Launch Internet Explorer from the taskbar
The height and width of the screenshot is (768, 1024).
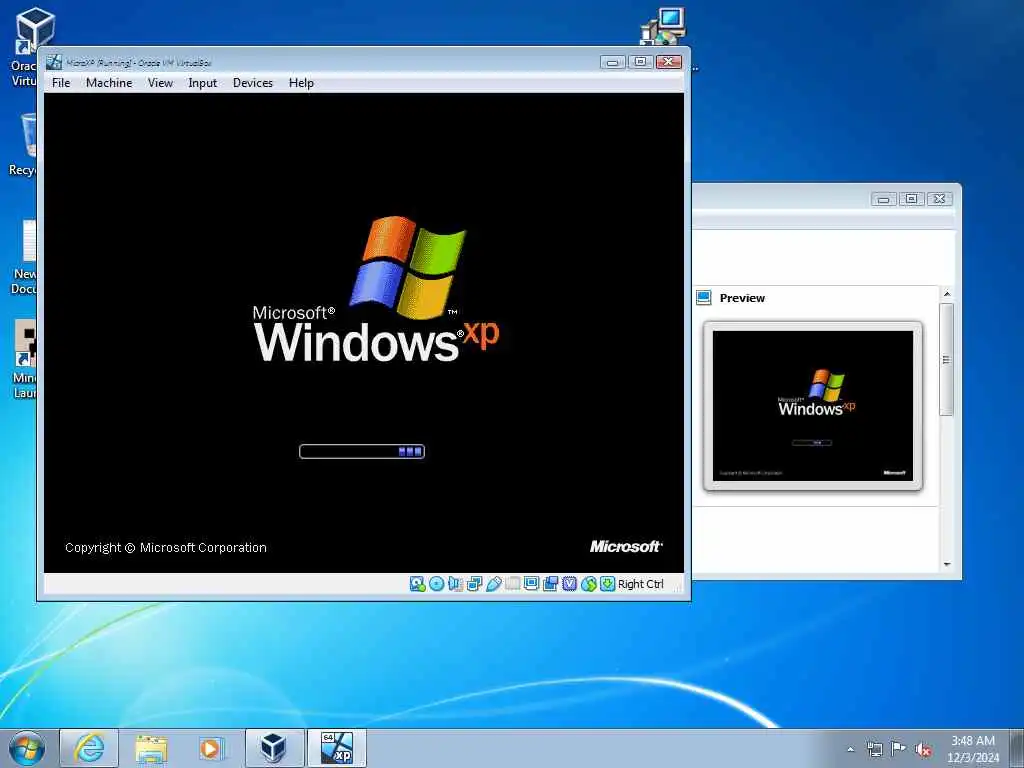[x=89, y=748]
